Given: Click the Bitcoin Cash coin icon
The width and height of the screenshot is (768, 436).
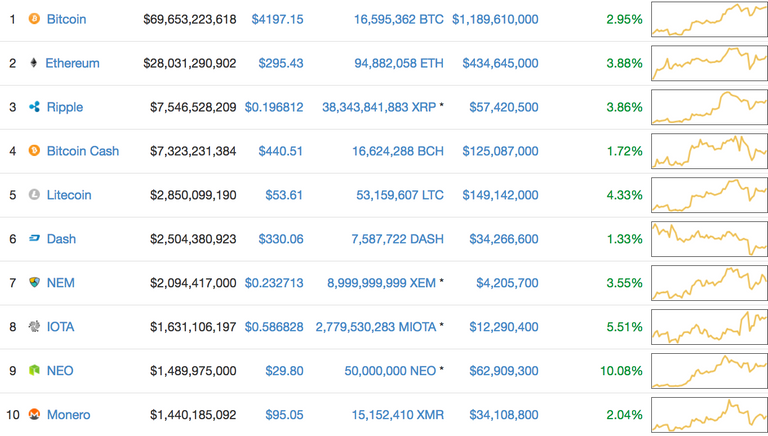Looking at the screenshot, I should coord(34,150).
